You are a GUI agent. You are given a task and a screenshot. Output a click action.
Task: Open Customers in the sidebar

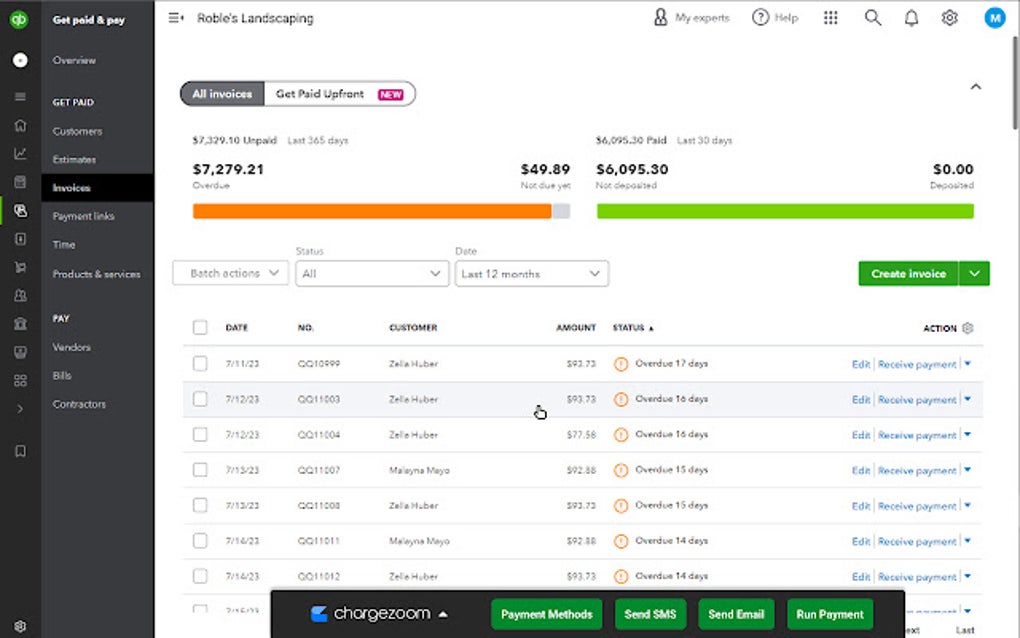click(x=77, y=131)
